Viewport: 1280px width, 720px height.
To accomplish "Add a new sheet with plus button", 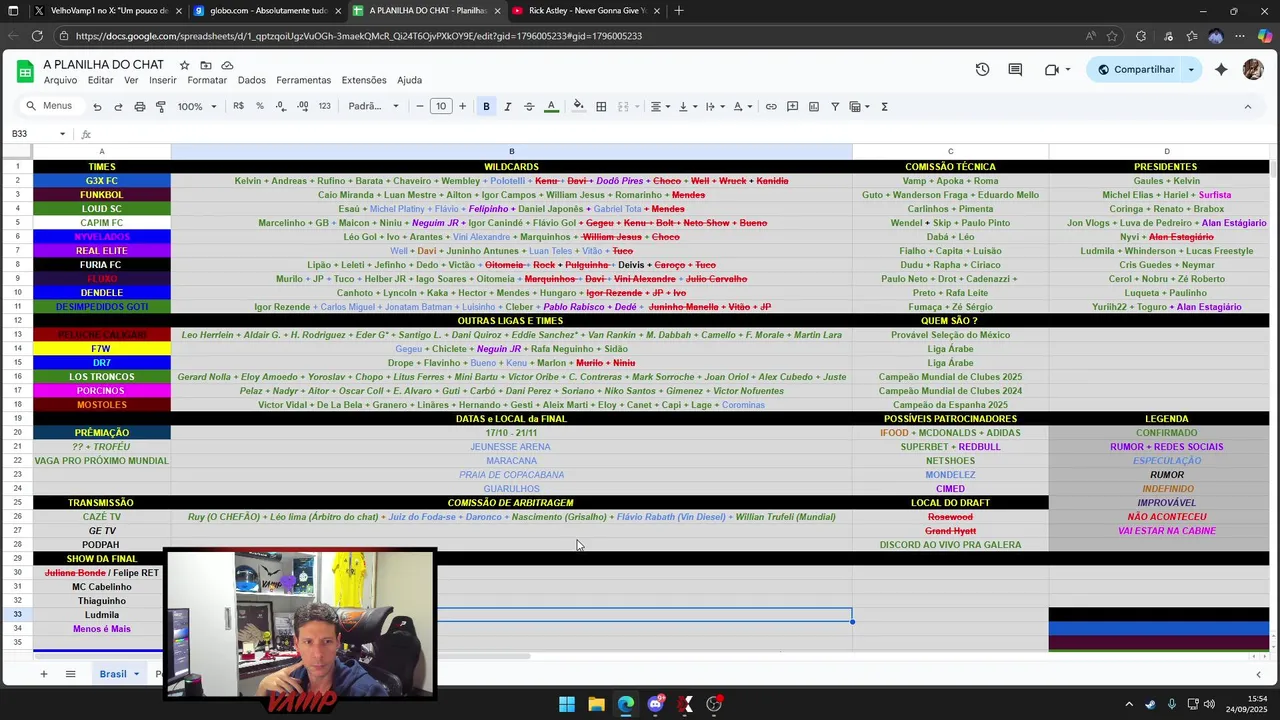I will pos(43,674).
